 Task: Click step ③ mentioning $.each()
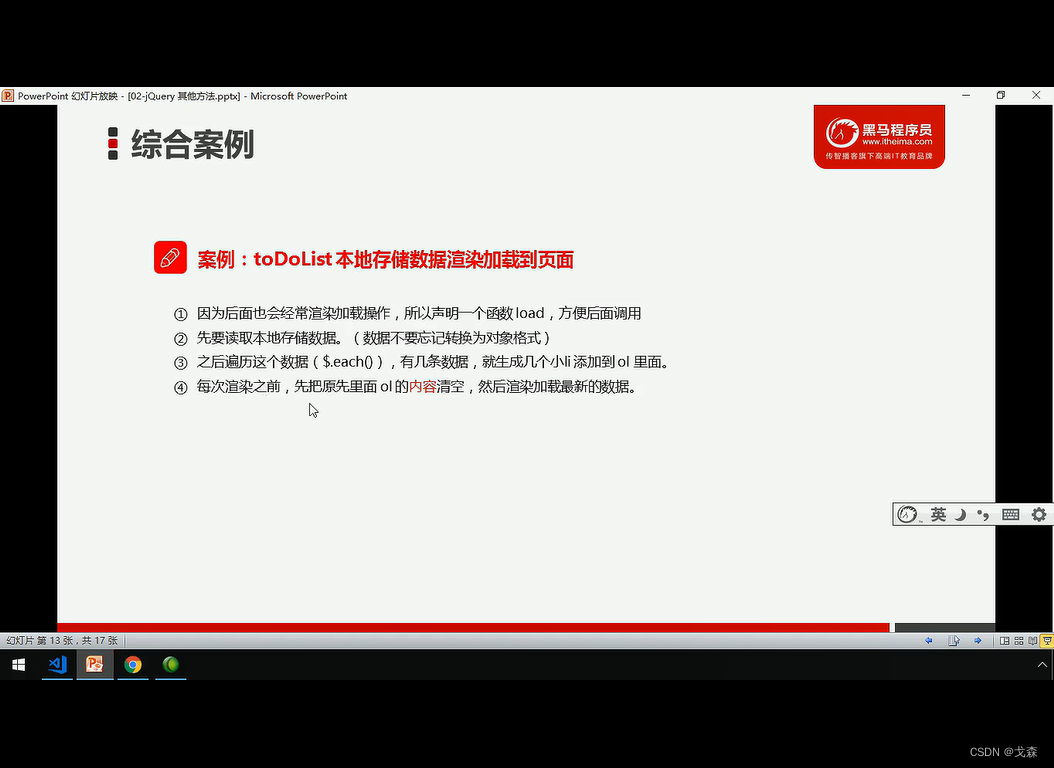[x=422, y=362]
